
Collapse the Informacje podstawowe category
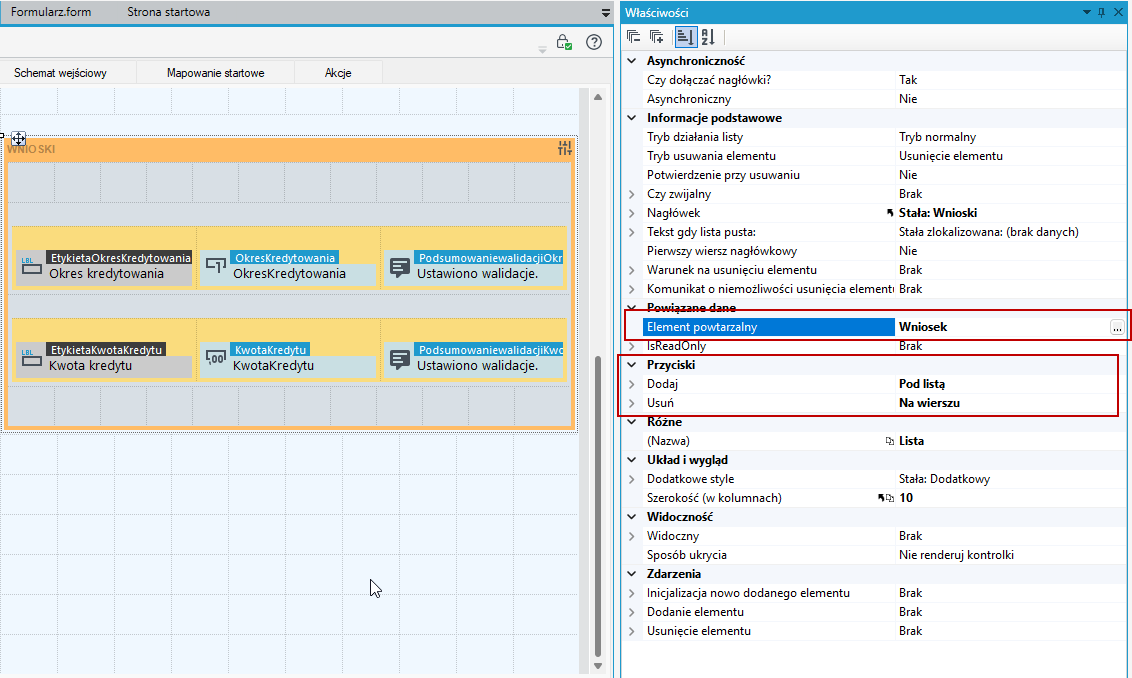point(632,118)
